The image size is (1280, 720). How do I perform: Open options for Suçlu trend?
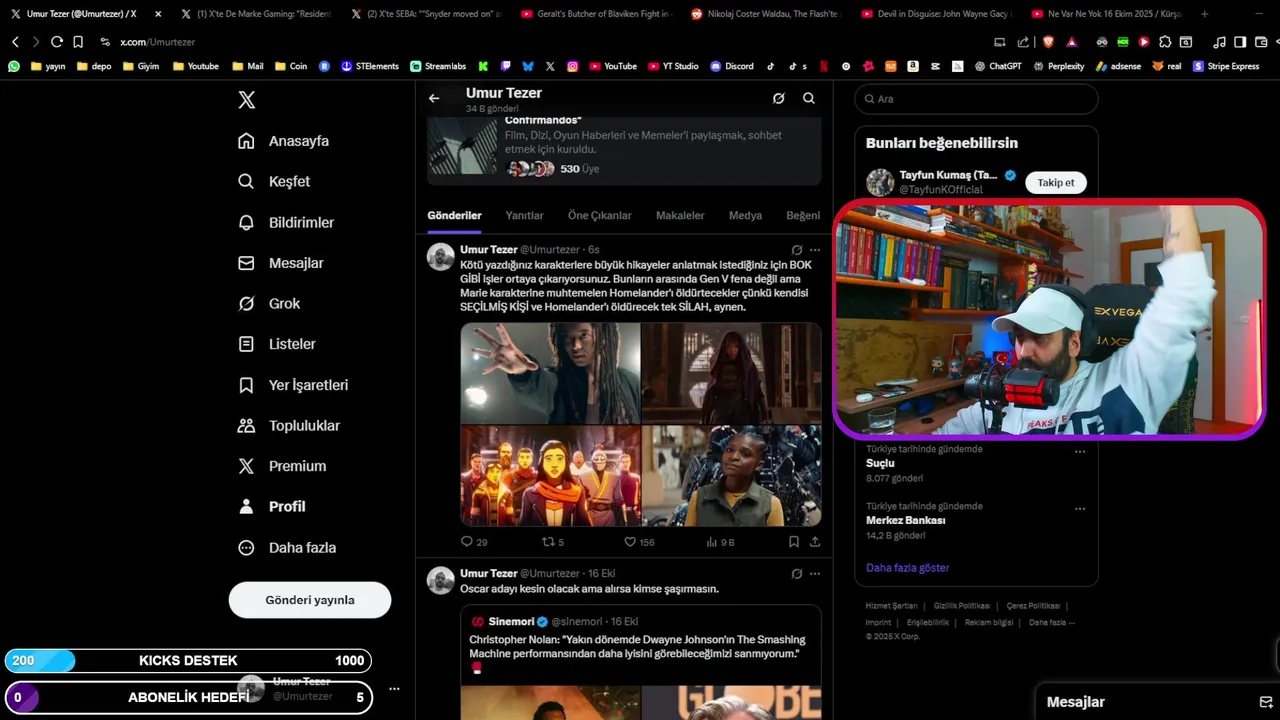point(1080,451)
